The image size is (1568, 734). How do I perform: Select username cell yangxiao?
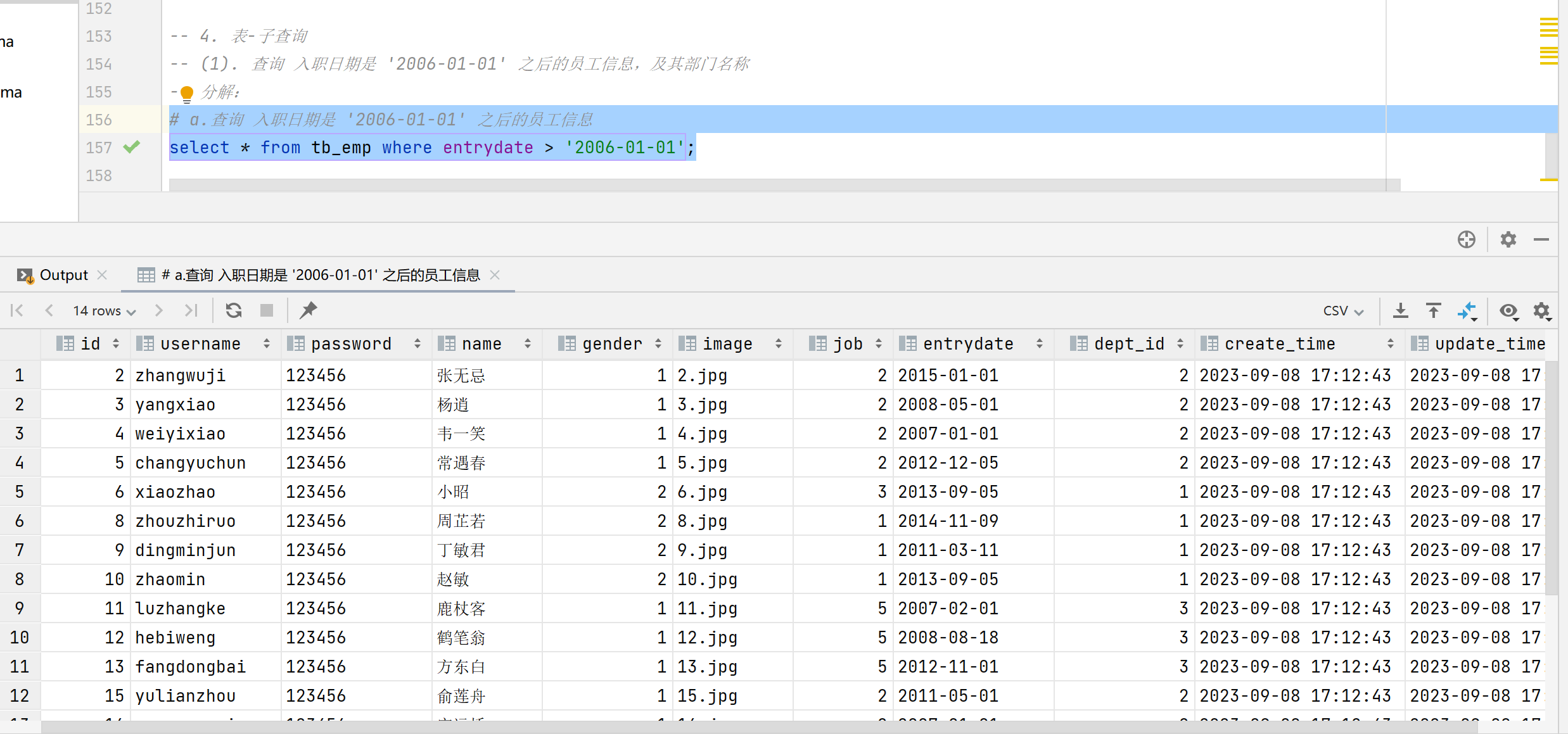tap(206, 404)
